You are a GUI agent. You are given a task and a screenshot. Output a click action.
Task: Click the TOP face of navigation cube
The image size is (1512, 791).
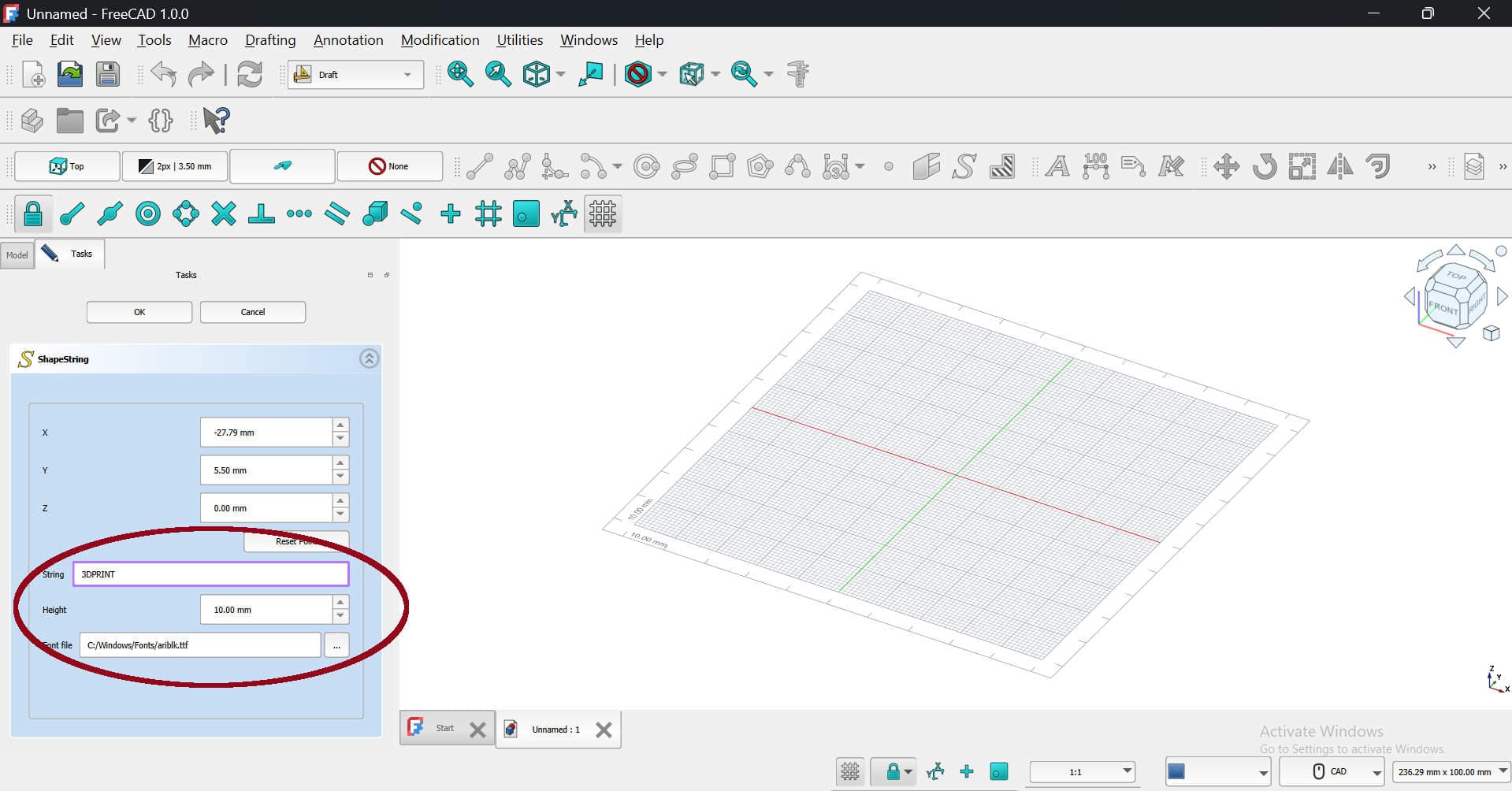(1457, 276)
